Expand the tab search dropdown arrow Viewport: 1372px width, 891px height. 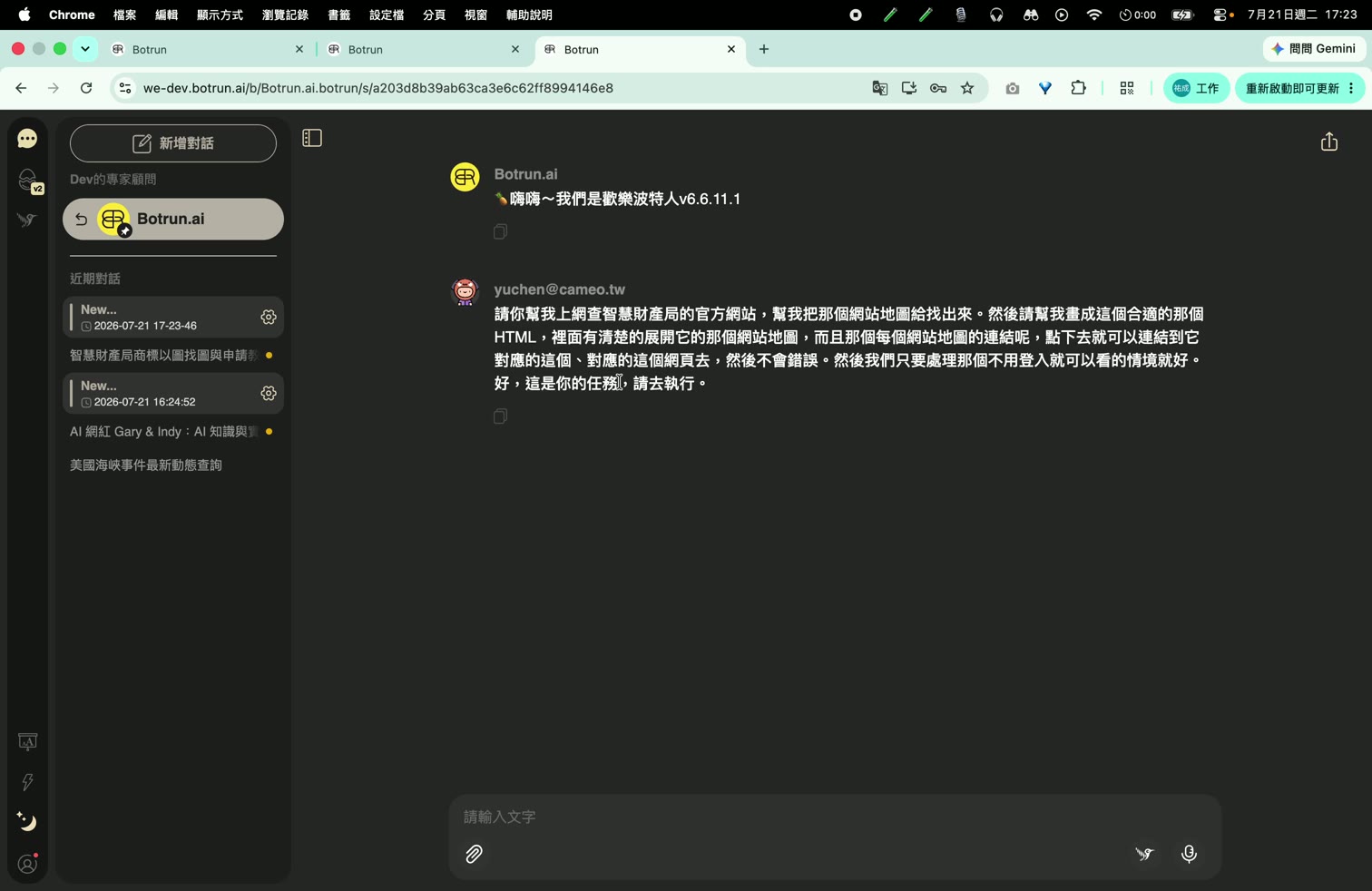click(x=85, y=49)
